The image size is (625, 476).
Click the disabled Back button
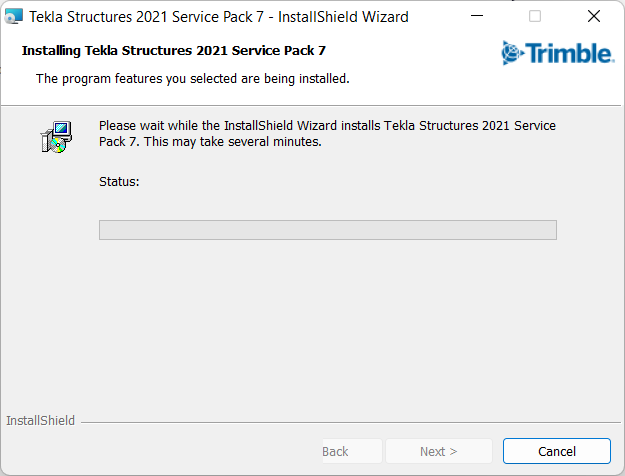click(x=335, y=451)
